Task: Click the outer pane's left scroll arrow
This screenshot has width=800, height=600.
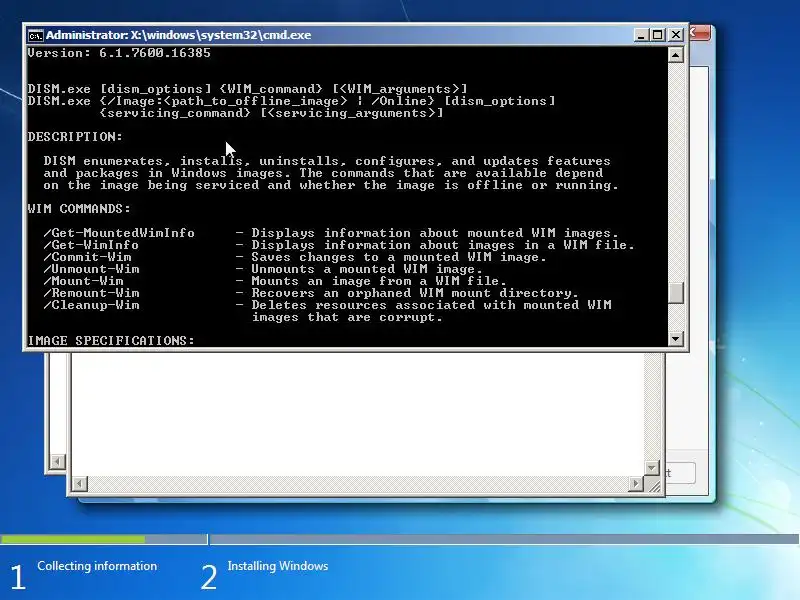Action: (57, 462)
